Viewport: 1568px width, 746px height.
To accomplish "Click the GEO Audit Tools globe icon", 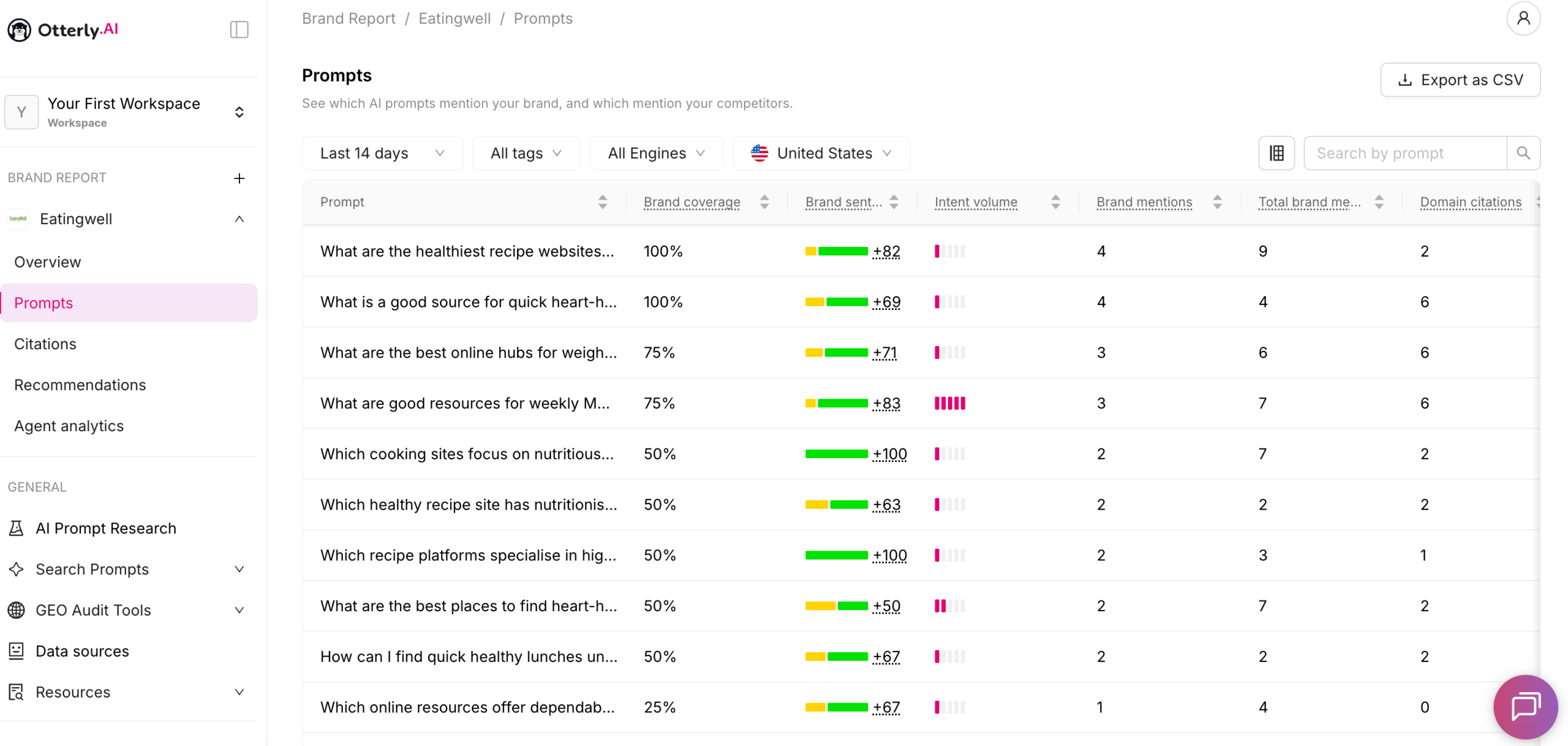I will pos(17,610).
